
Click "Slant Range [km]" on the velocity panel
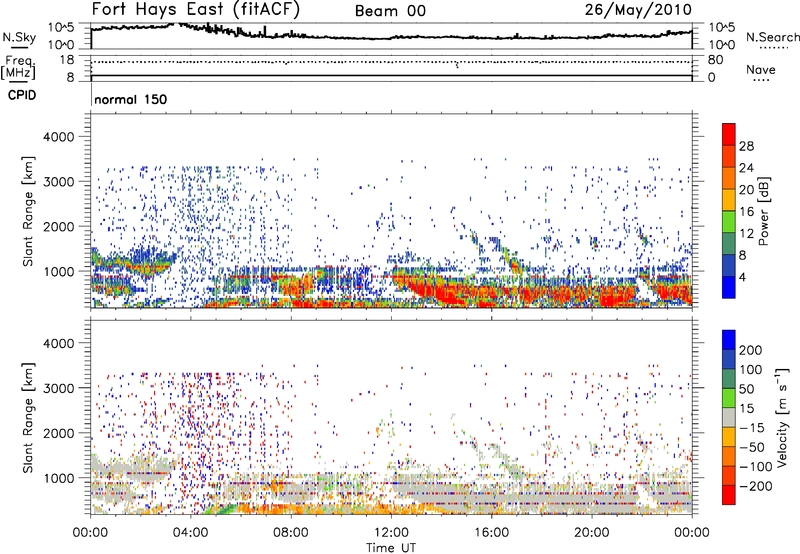(28, 418)
